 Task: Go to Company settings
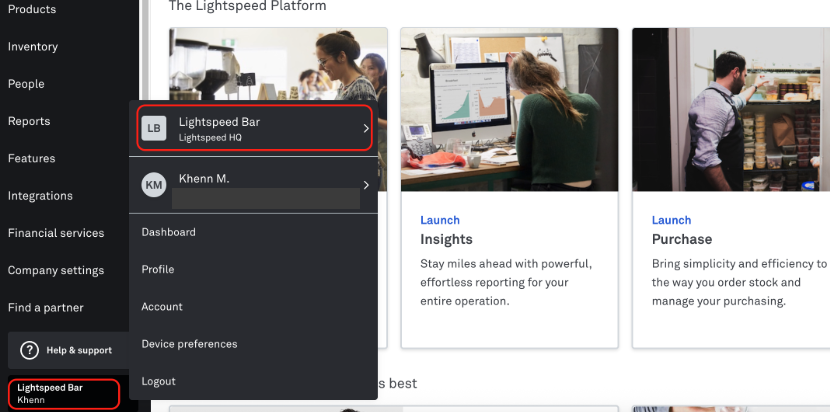[56, 271]
